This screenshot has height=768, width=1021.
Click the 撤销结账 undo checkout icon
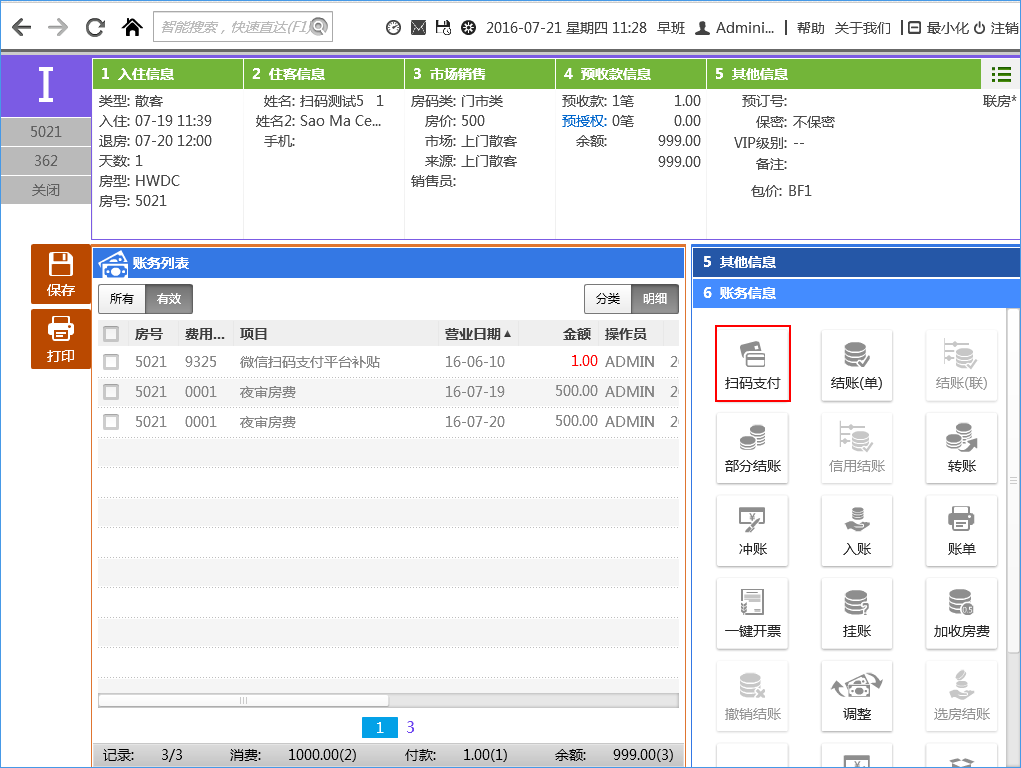tap(753, 696)
